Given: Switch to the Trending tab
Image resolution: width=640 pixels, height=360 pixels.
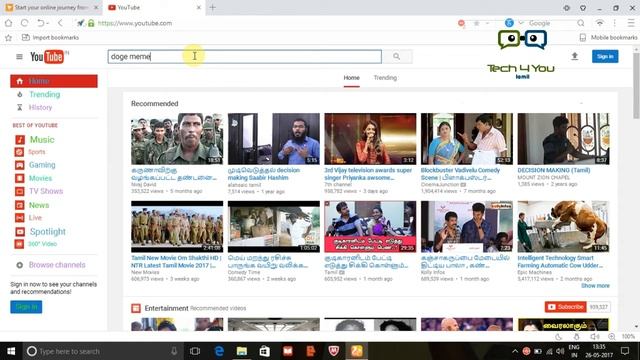Looking at the screenshot, I should point(385,78).
